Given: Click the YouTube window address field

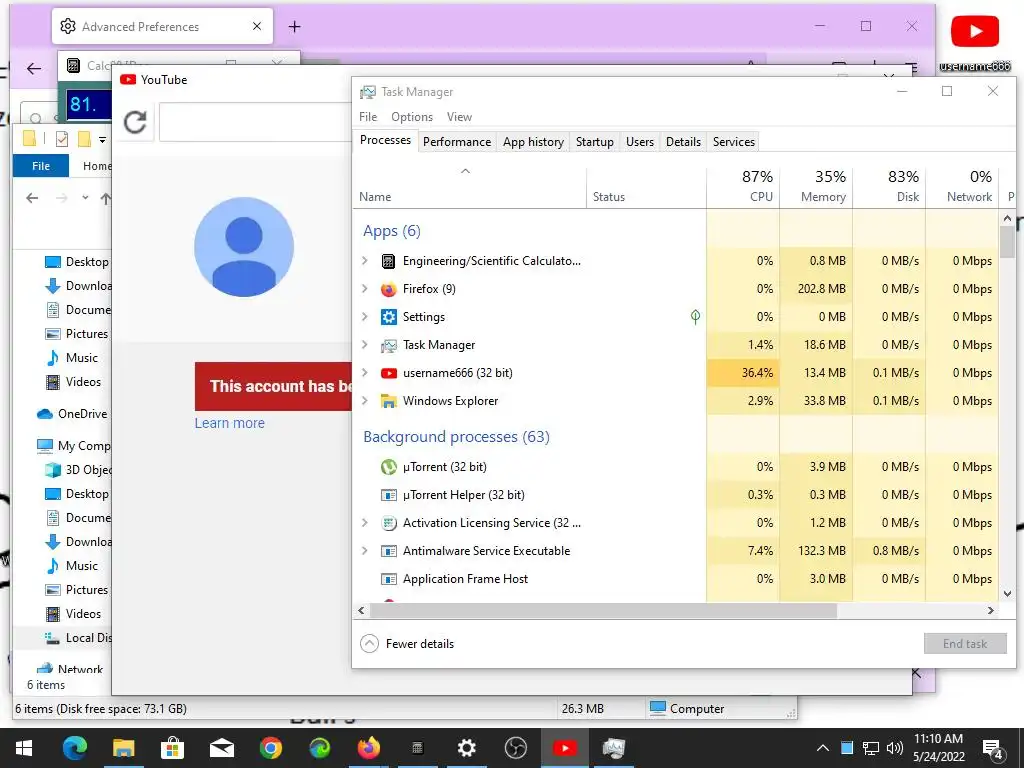Looking at the screenshot, I should click(x=255, y=122).
